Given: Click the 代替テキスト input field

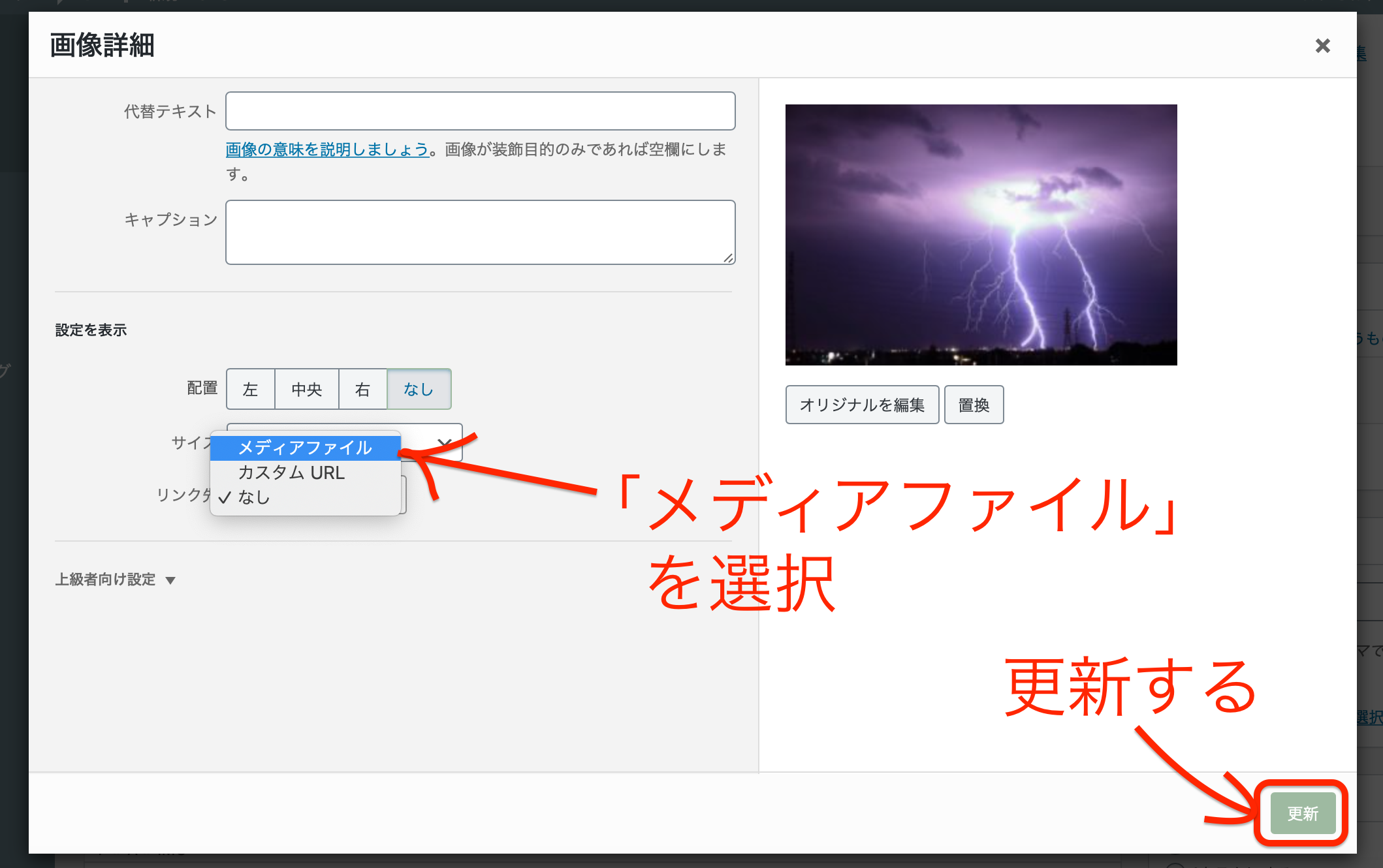Looking at the screenshot, I should click(x=480, y=111).
